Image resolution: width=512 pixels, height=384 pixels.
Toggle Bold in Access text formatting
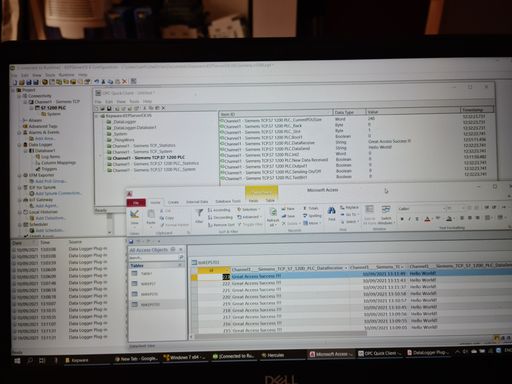[402, 219]
